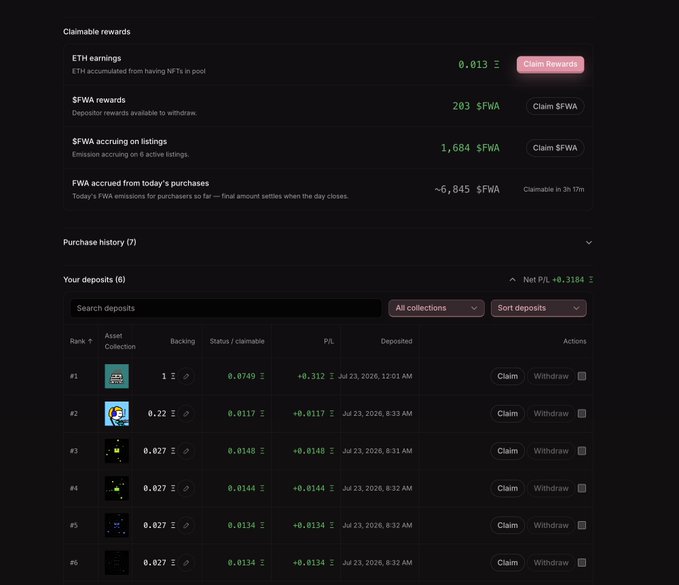Click the 0.013 Ξ ETH earnings value

point(479,65)
